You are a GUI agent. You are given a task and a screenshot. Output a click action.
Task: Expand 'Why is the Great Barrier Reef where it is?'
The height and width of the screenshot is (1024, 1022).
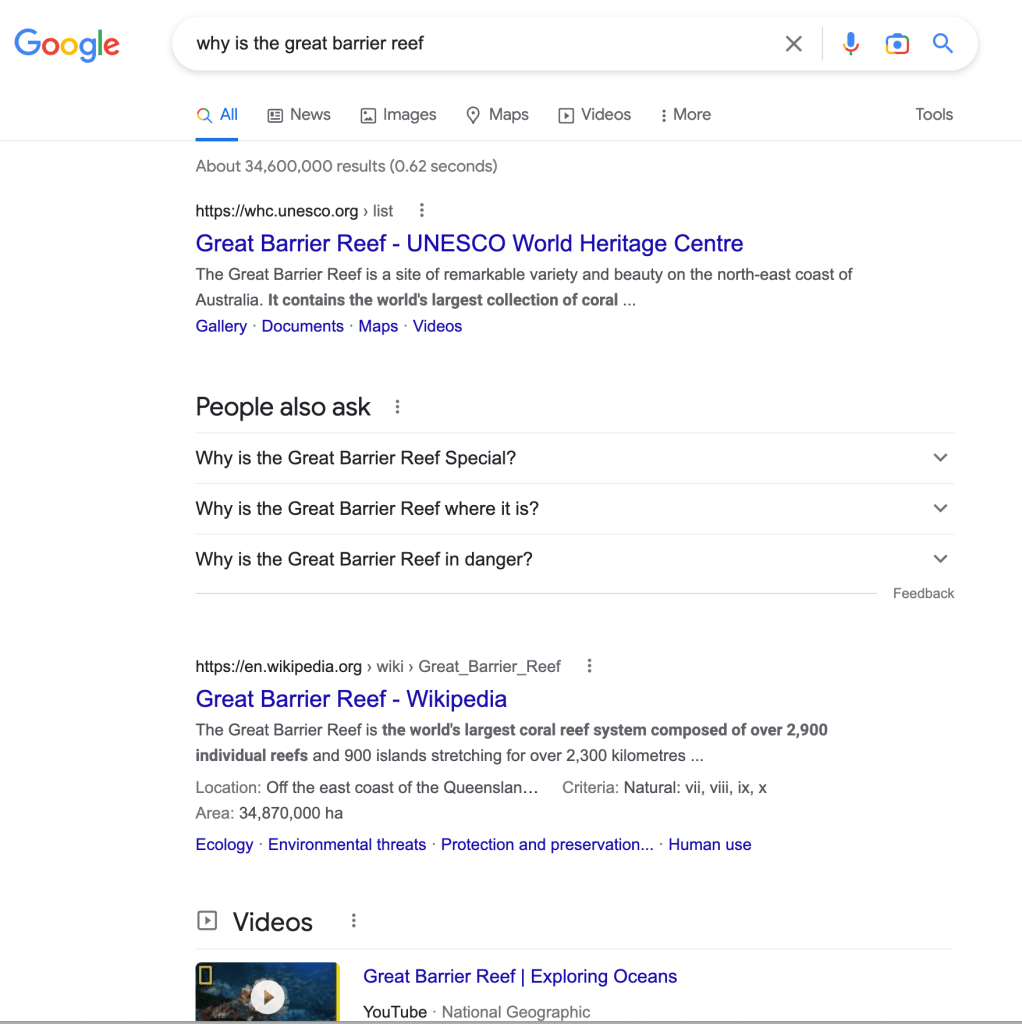[940, 508]
